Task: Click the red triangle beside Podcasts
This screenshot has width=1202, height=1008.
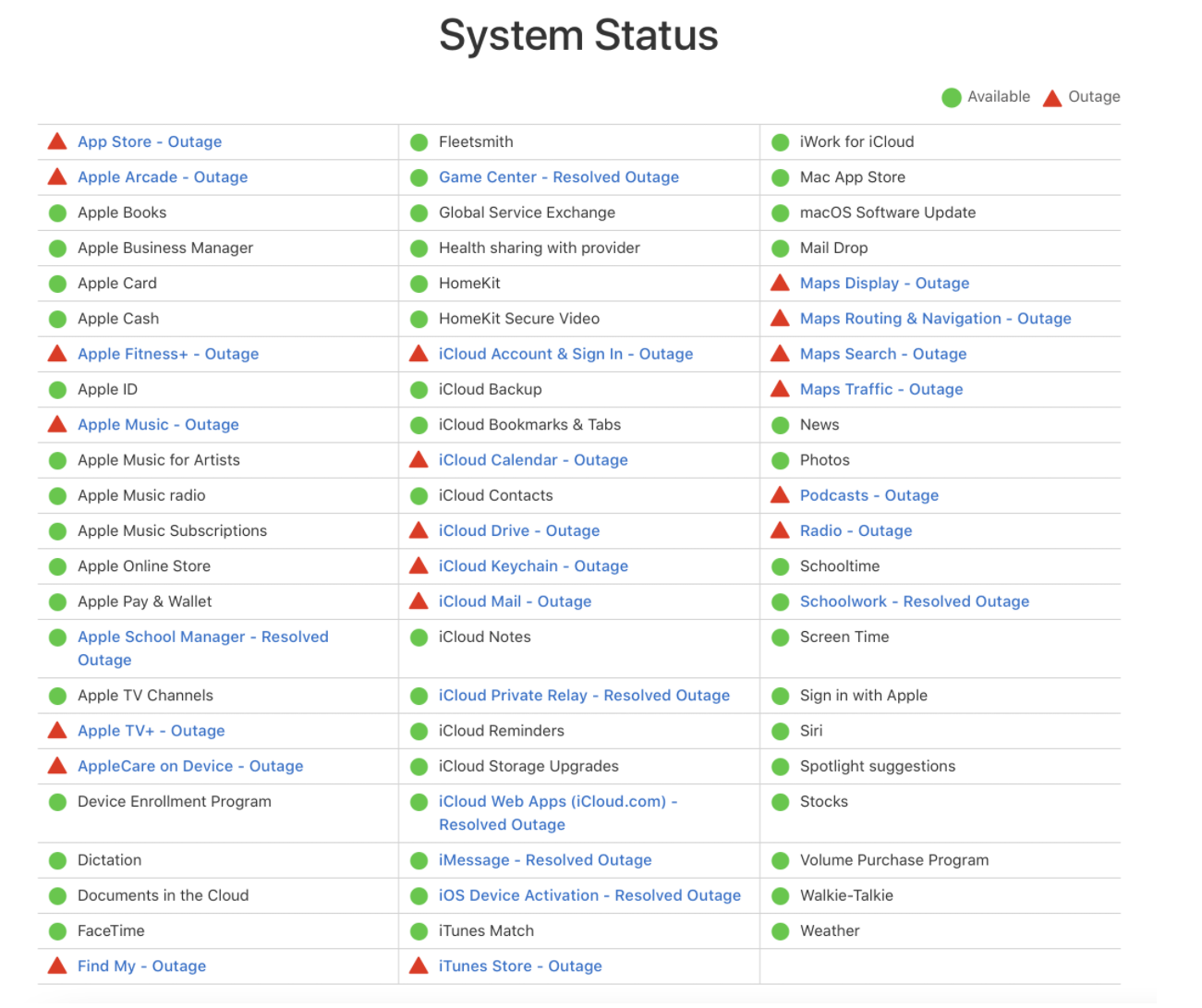Action: 780,494
